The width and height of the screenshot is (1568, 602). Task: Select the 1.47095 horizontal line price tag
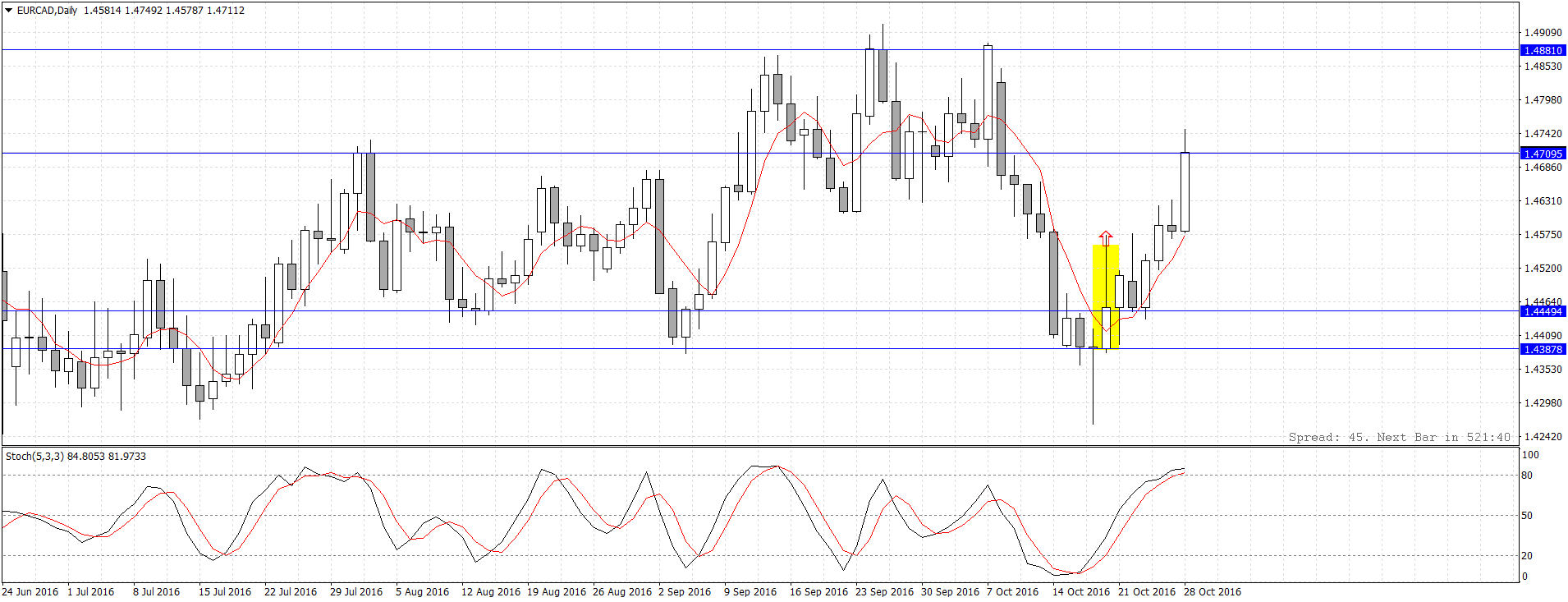(x=1543, y=154)
